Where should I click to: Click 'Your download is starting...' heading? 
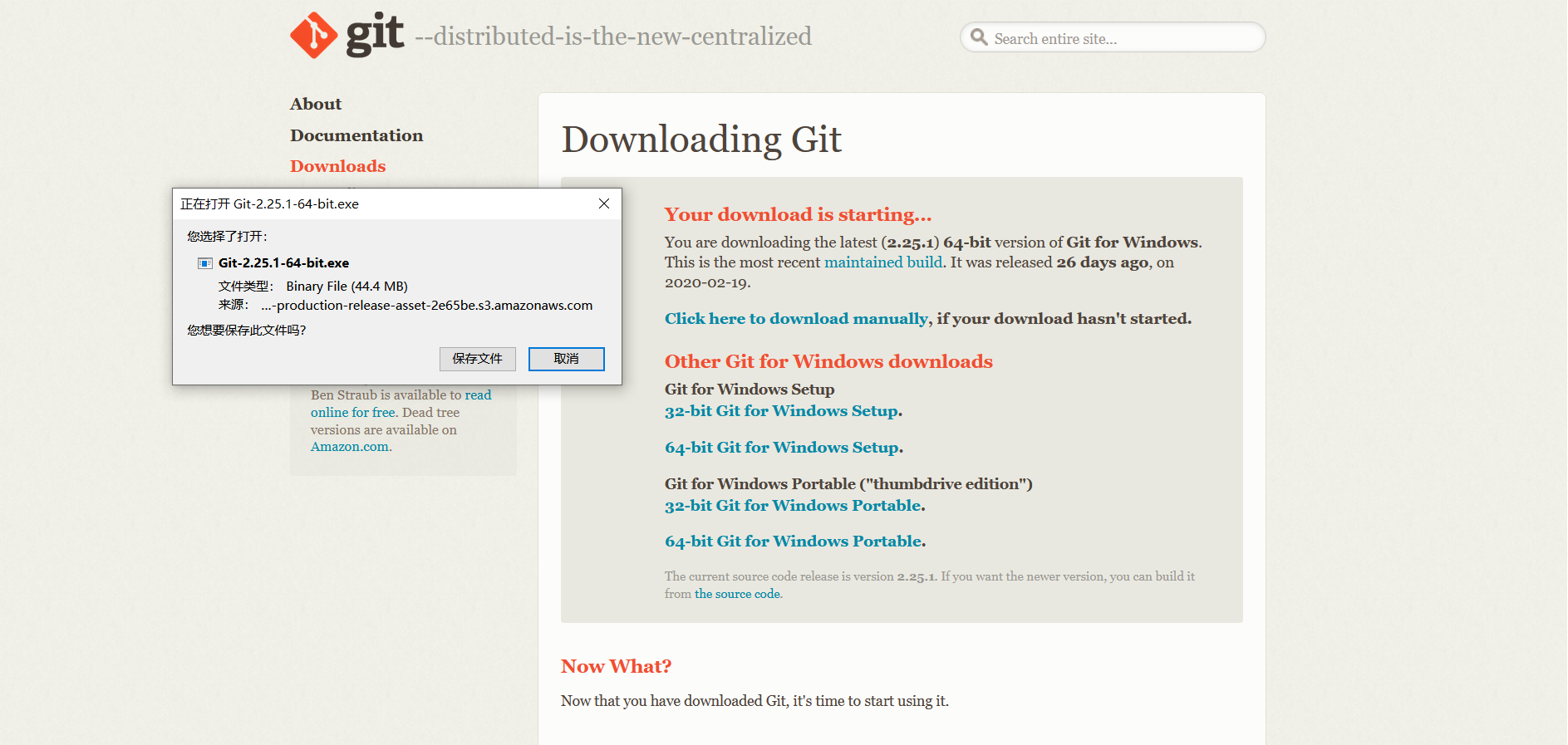point(798,214)
